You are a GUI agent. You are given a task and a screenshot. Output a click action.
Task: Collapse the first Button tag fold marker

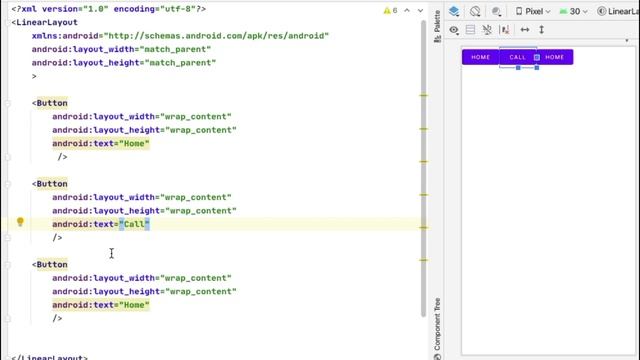(7, 104)
